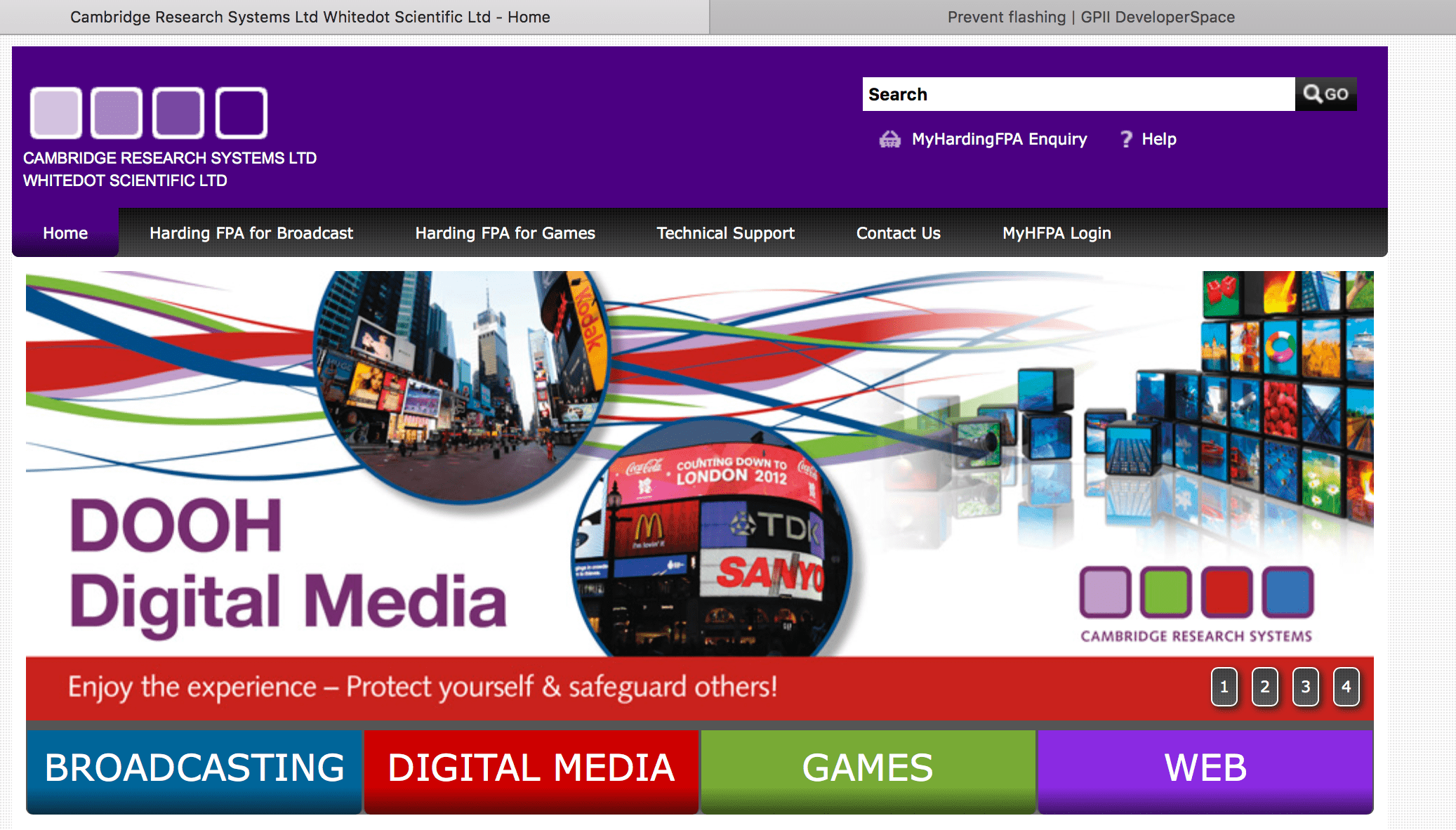Click the red DIGITAL MEDIA button
The width and height of the screenshot is (1456, 830).
click(x=531, y=769)
